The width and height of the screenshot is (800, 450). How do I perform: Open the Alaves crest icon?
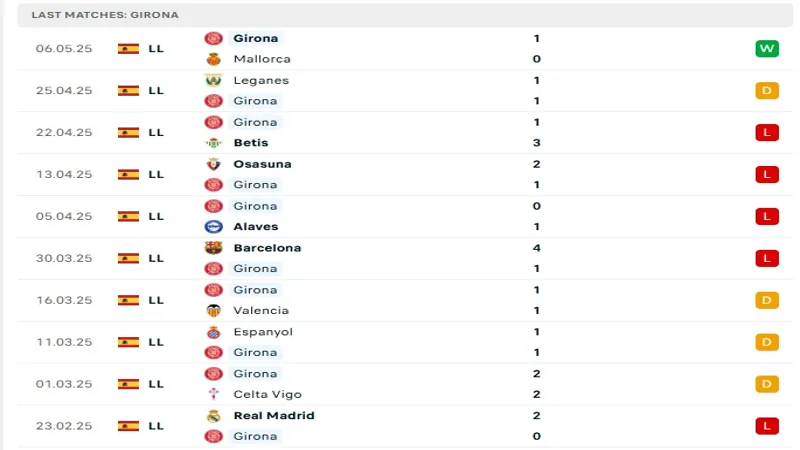tap(212, 227)
